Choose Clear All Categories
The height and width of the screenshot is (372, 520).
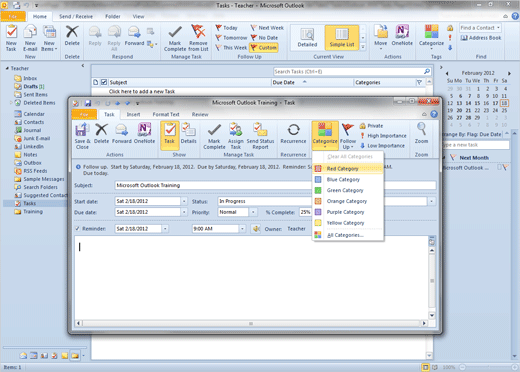[x=350, y=156]
